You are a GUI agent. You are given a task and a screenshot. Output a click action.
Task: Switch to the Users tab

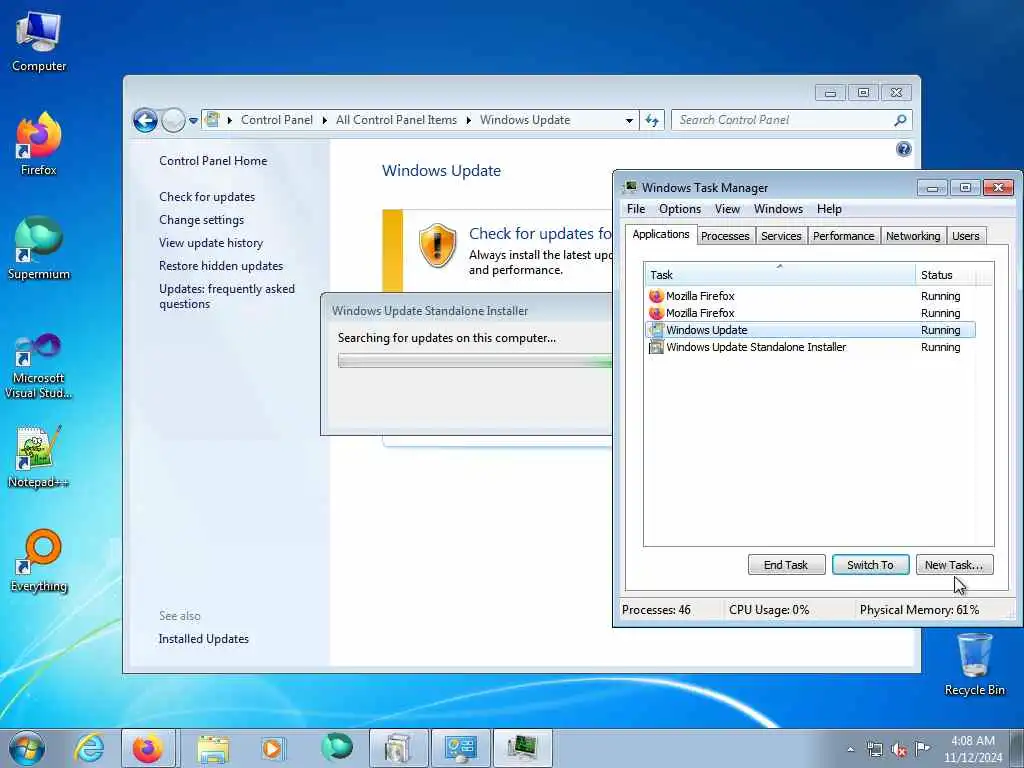click(x=965, y=236)
